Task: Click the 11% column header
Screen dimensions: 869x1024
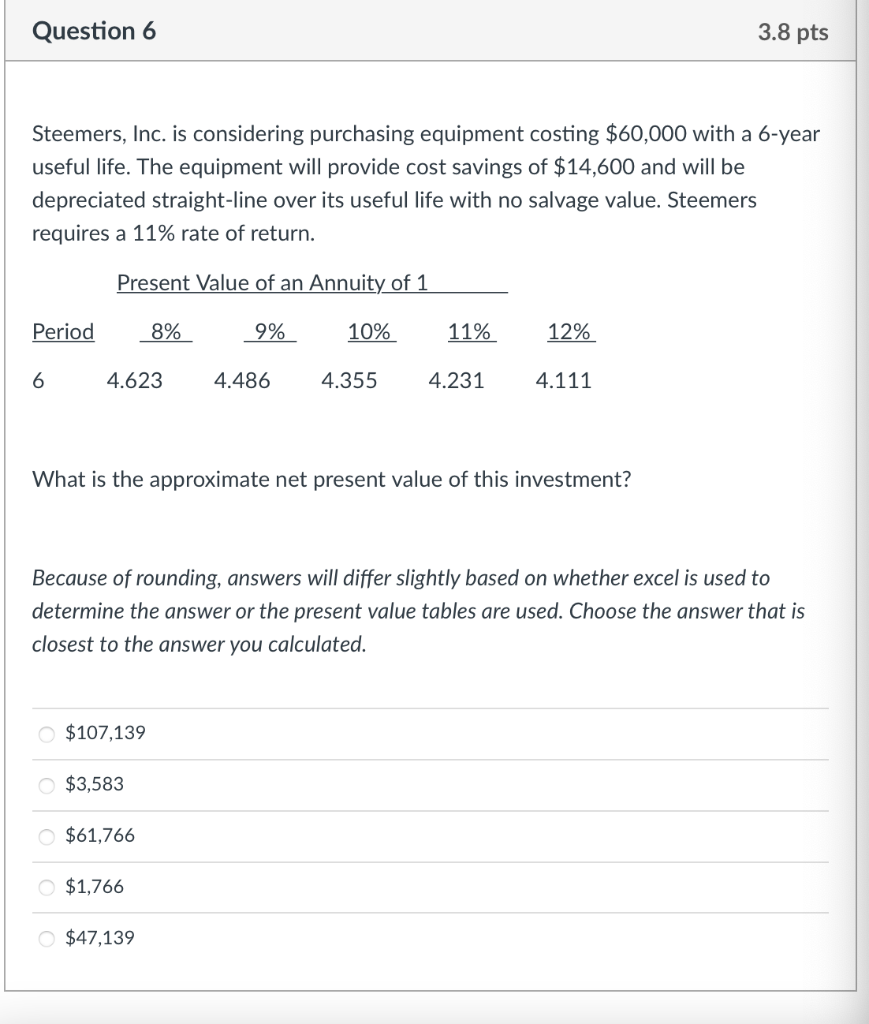Action: coord(470,332)
